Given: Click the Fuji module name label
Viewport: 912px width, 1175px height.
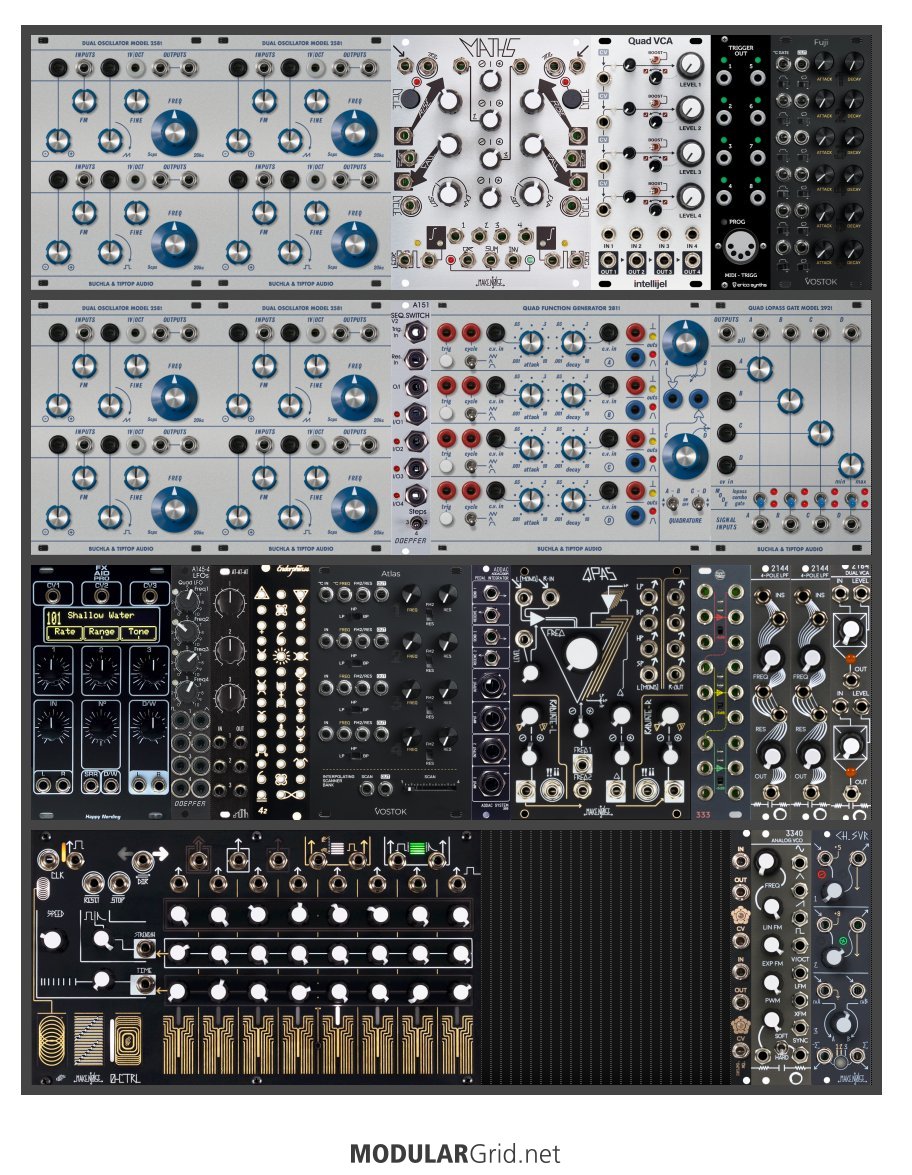Looking at the screenshot, I should pyautogui.click(x=821, y=43).
